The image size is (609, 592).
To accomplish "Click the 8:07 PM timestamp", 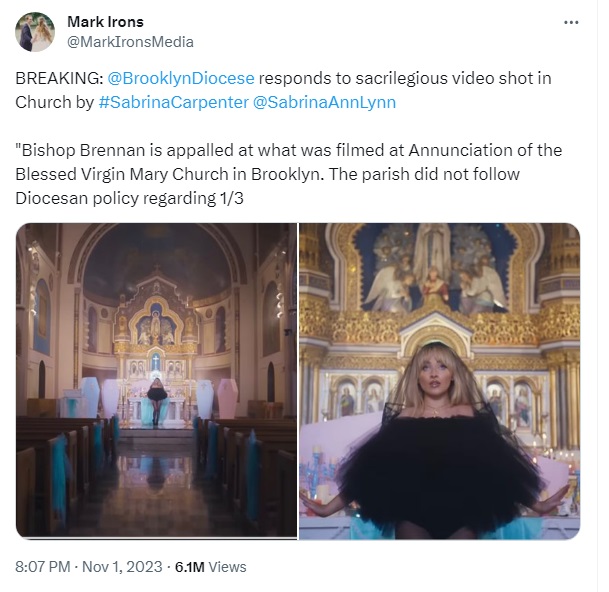I will (x=43, y=567).
